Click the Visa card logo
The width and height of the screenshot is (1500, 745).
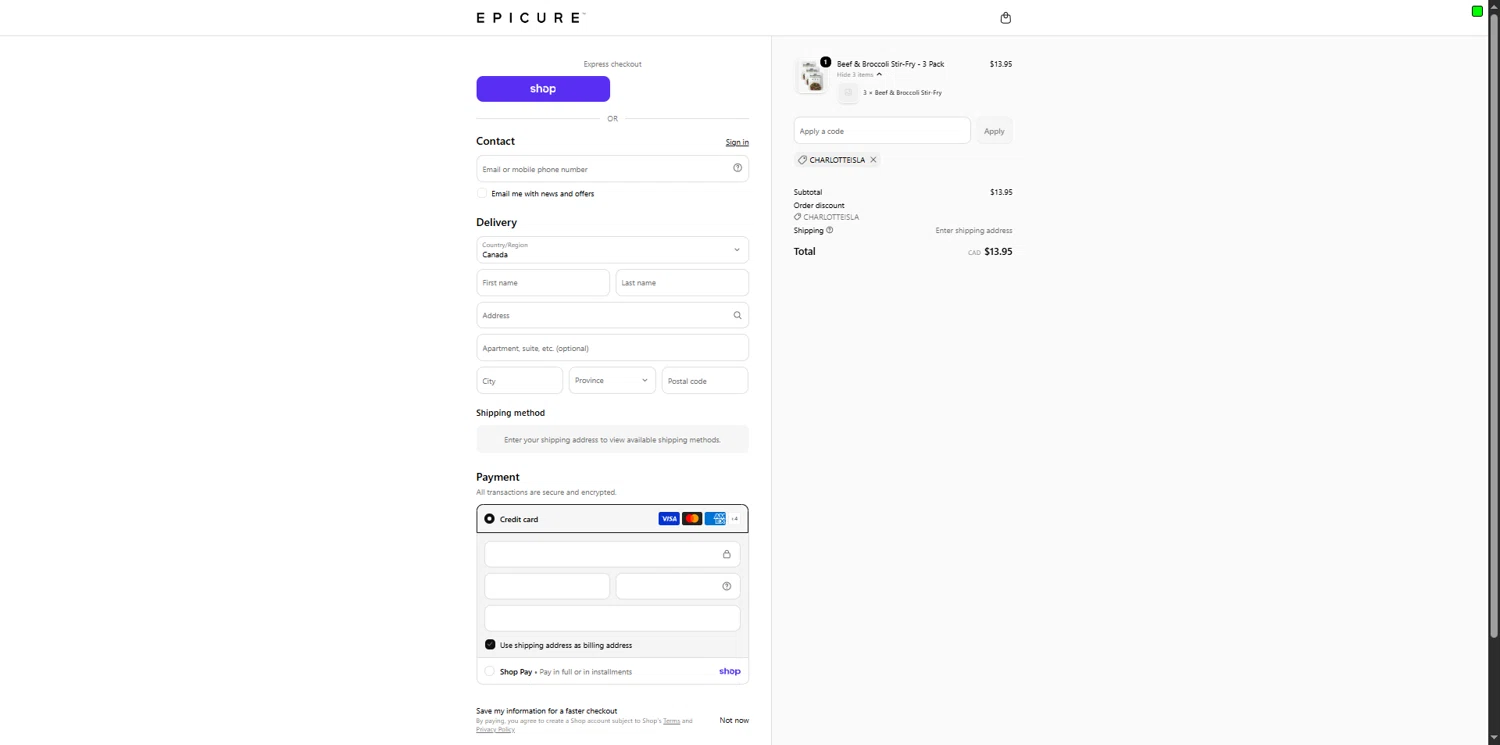[669, 519]
